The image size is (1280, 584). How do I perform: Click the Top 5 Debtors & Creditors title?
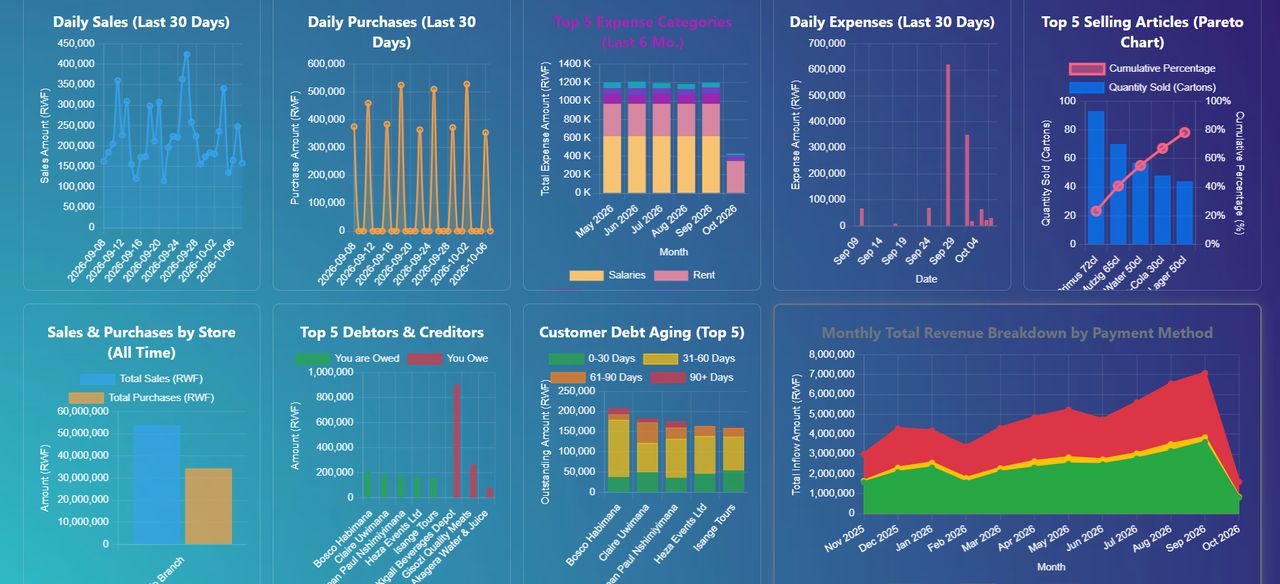tap(391, 332)
